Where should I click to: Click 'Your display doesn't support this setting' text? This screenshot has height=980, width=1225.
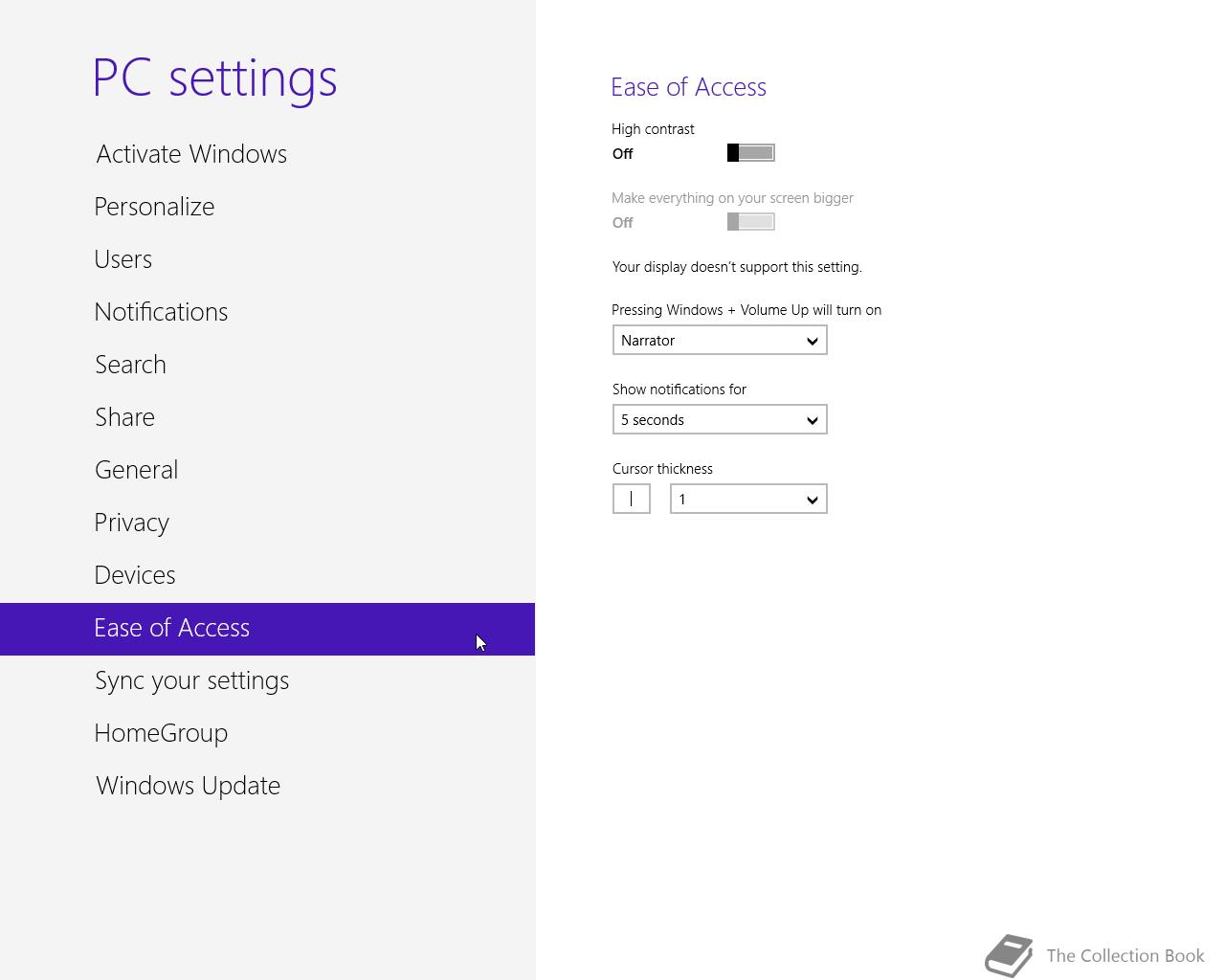pyautogui.click(x=737, y=267)
